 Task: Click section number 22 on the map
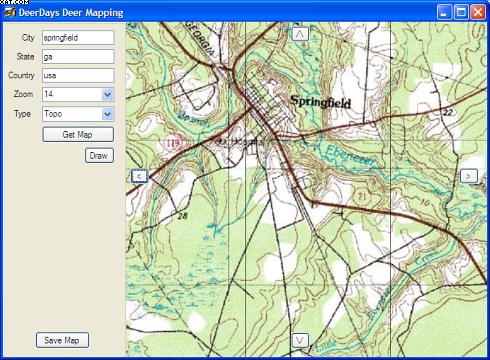click(x=447, y=112)
